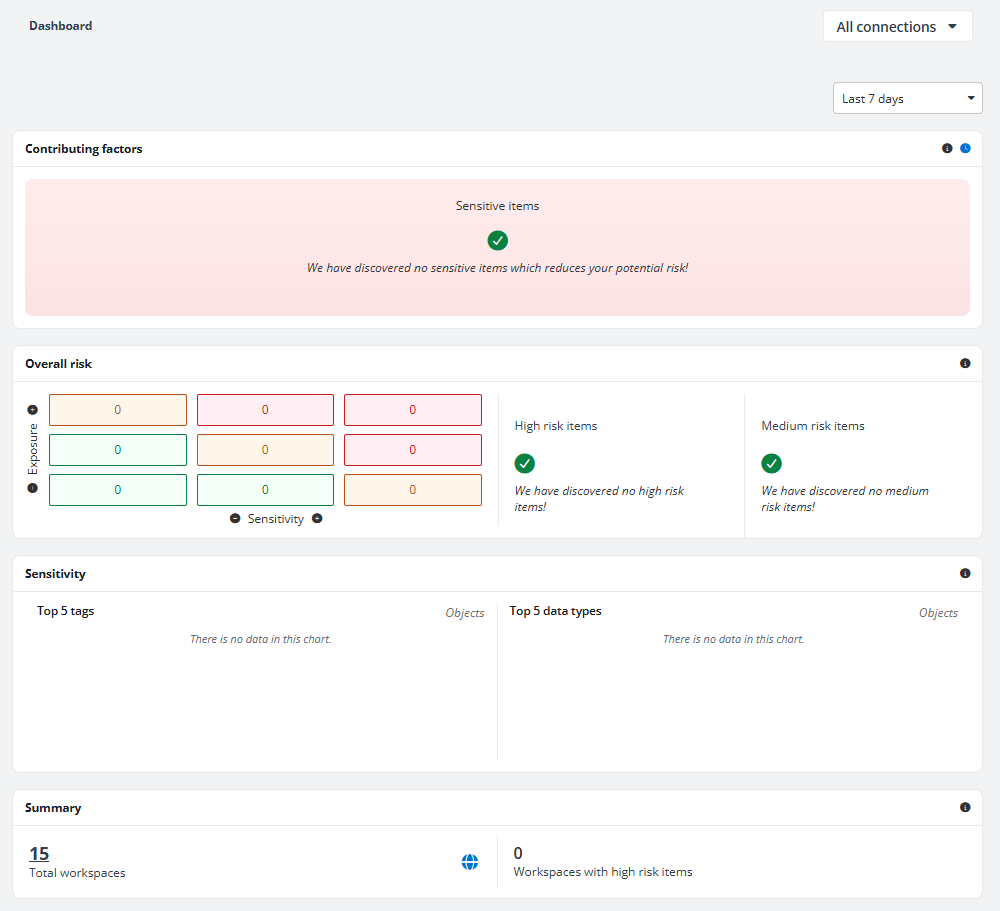Click the Sensitive items label

(x=497, y=205)
